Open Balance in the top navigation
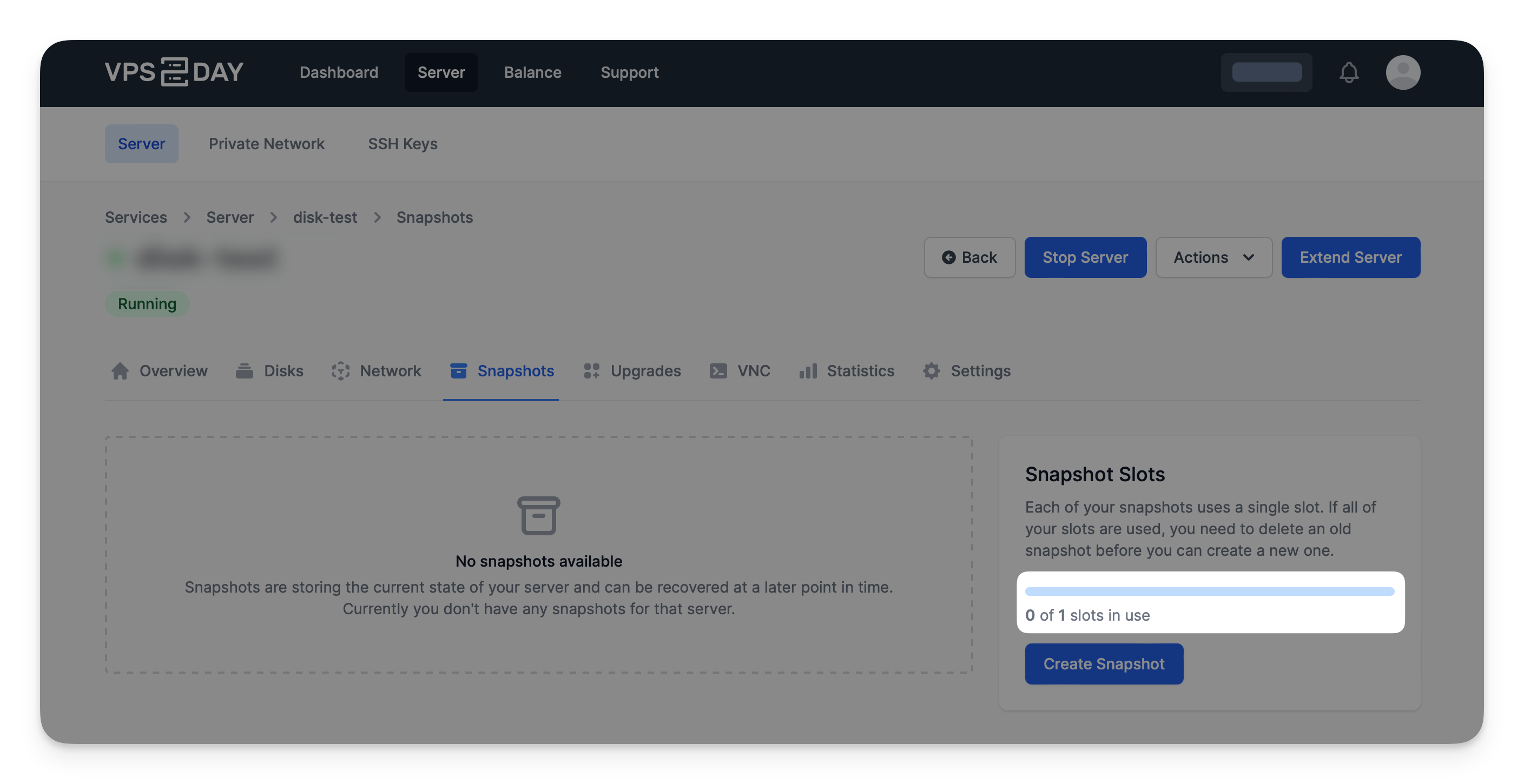The height and width of the screenshot is (784, 1524). [x=532, y=72]
